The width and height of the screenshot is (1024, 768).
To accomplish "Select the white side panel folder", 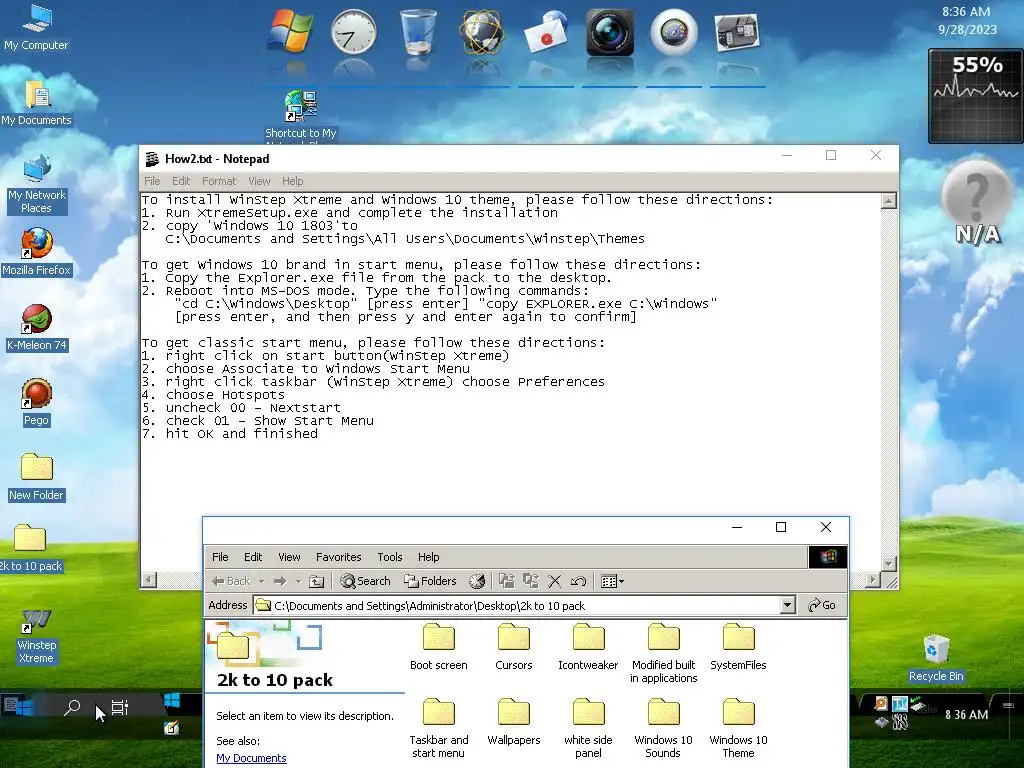I will tap(588, 728).
